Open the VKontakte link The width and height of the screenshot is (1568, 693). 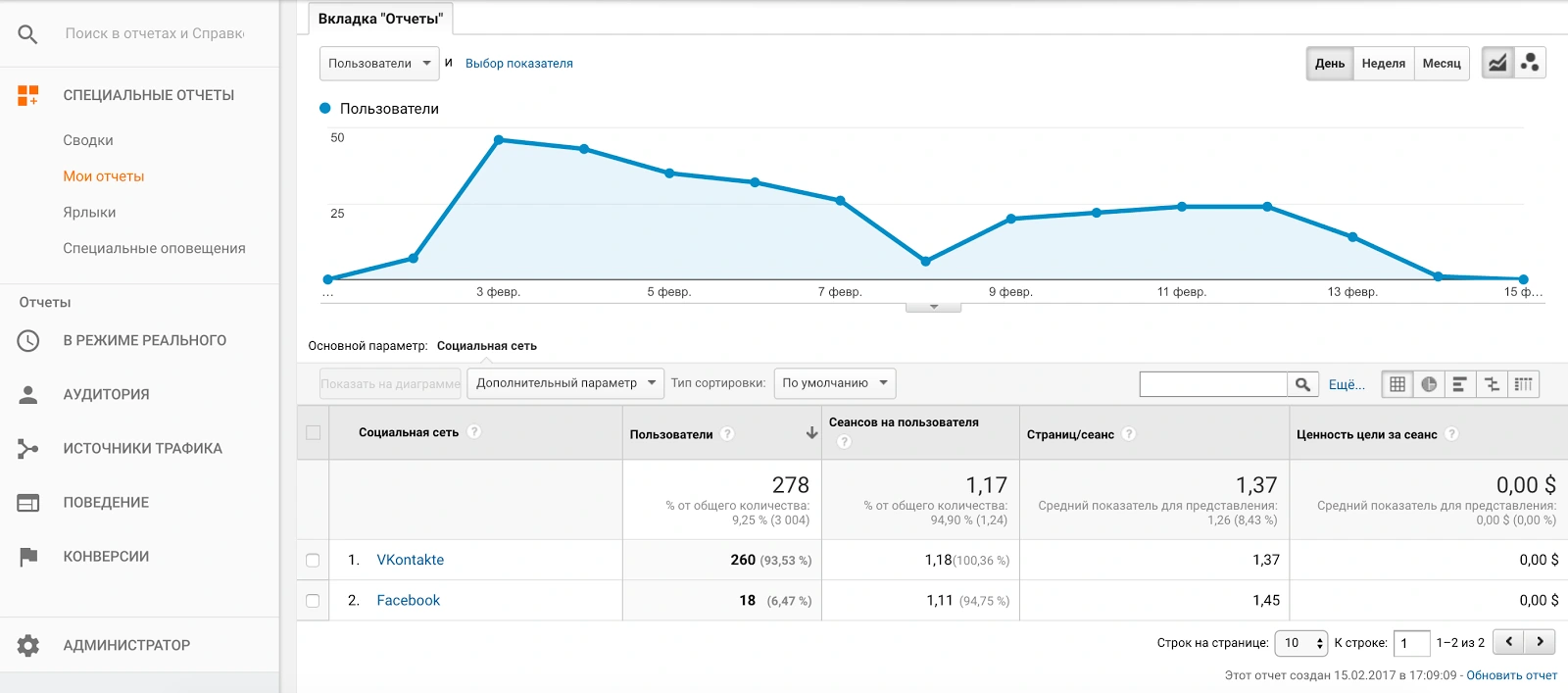tap(410, 560)
